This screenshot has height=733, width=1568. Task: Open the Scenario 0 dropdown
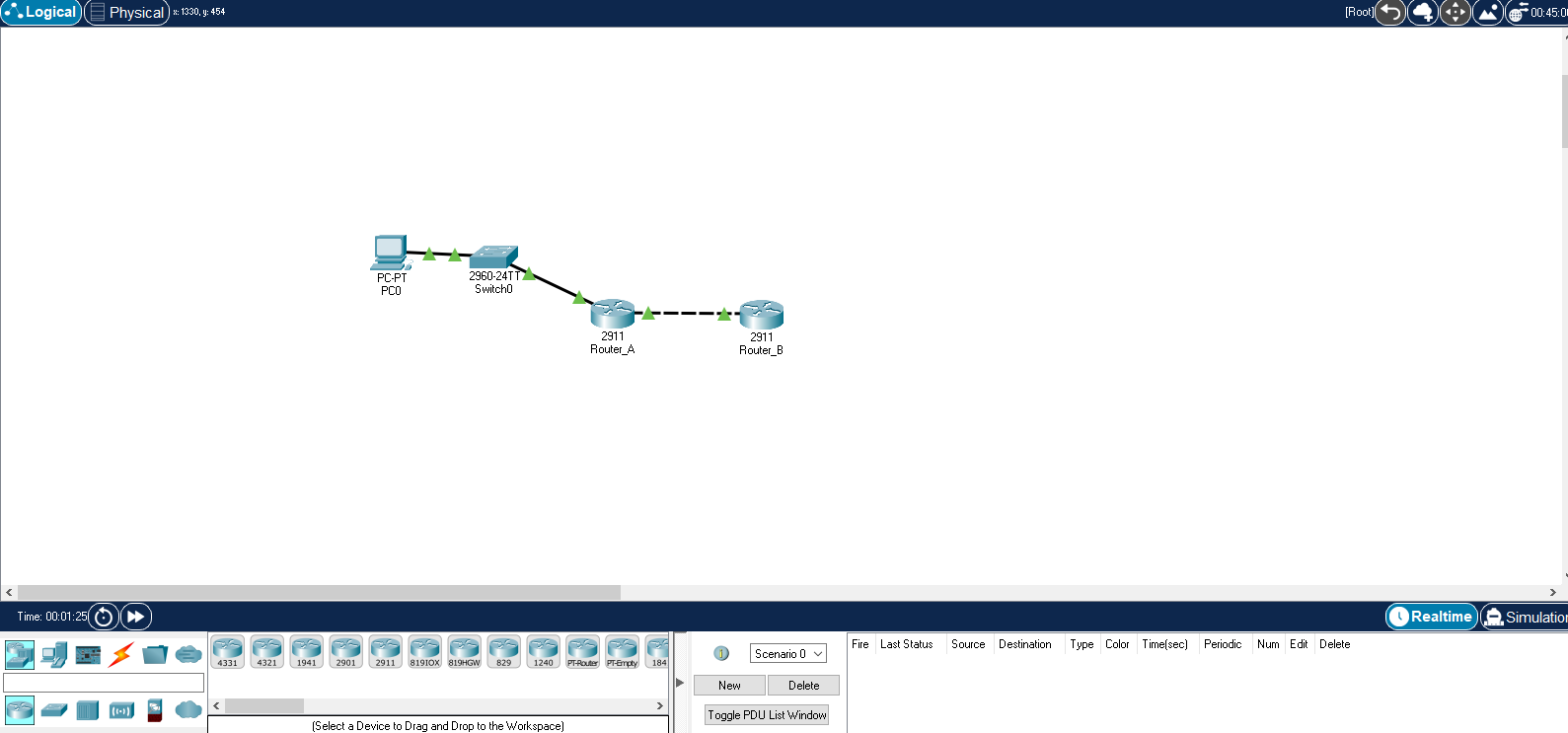787,654
